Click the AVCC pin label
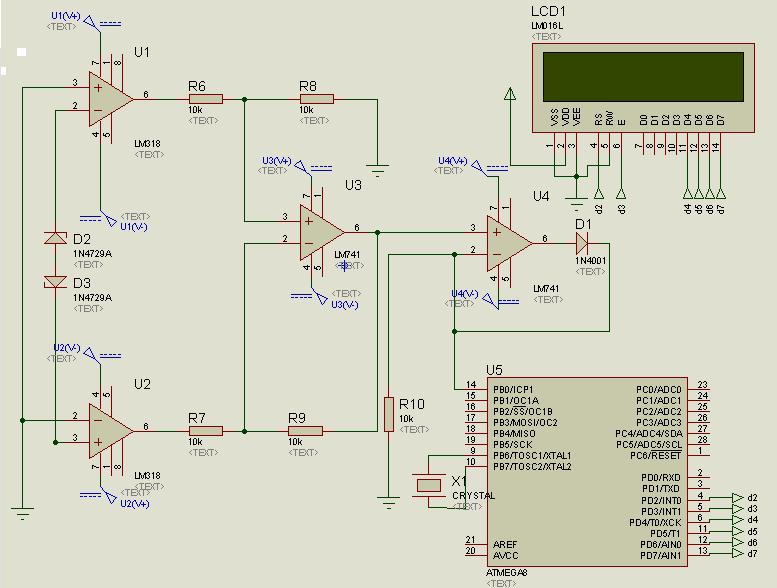Screen dimensions: 777x588 [505, 555]
